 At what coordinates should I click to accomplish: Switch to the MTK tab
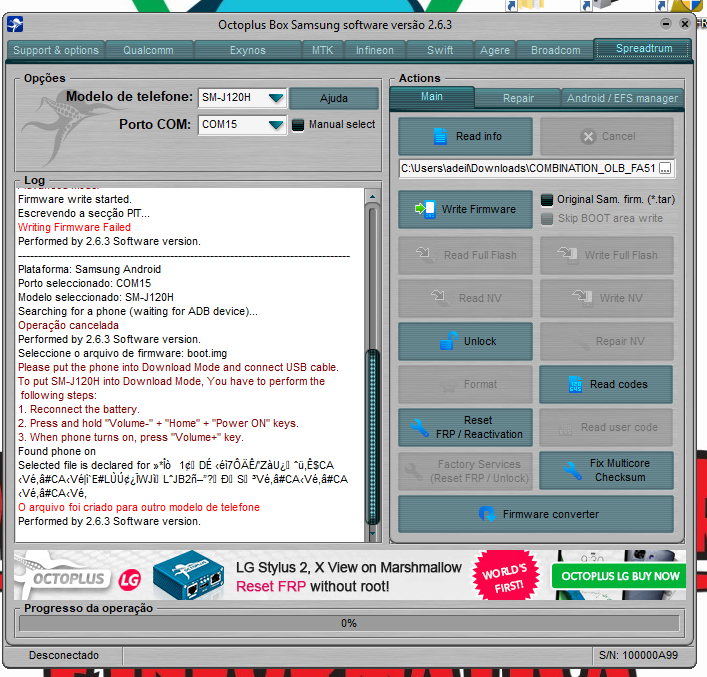click(x=322, y=50)
